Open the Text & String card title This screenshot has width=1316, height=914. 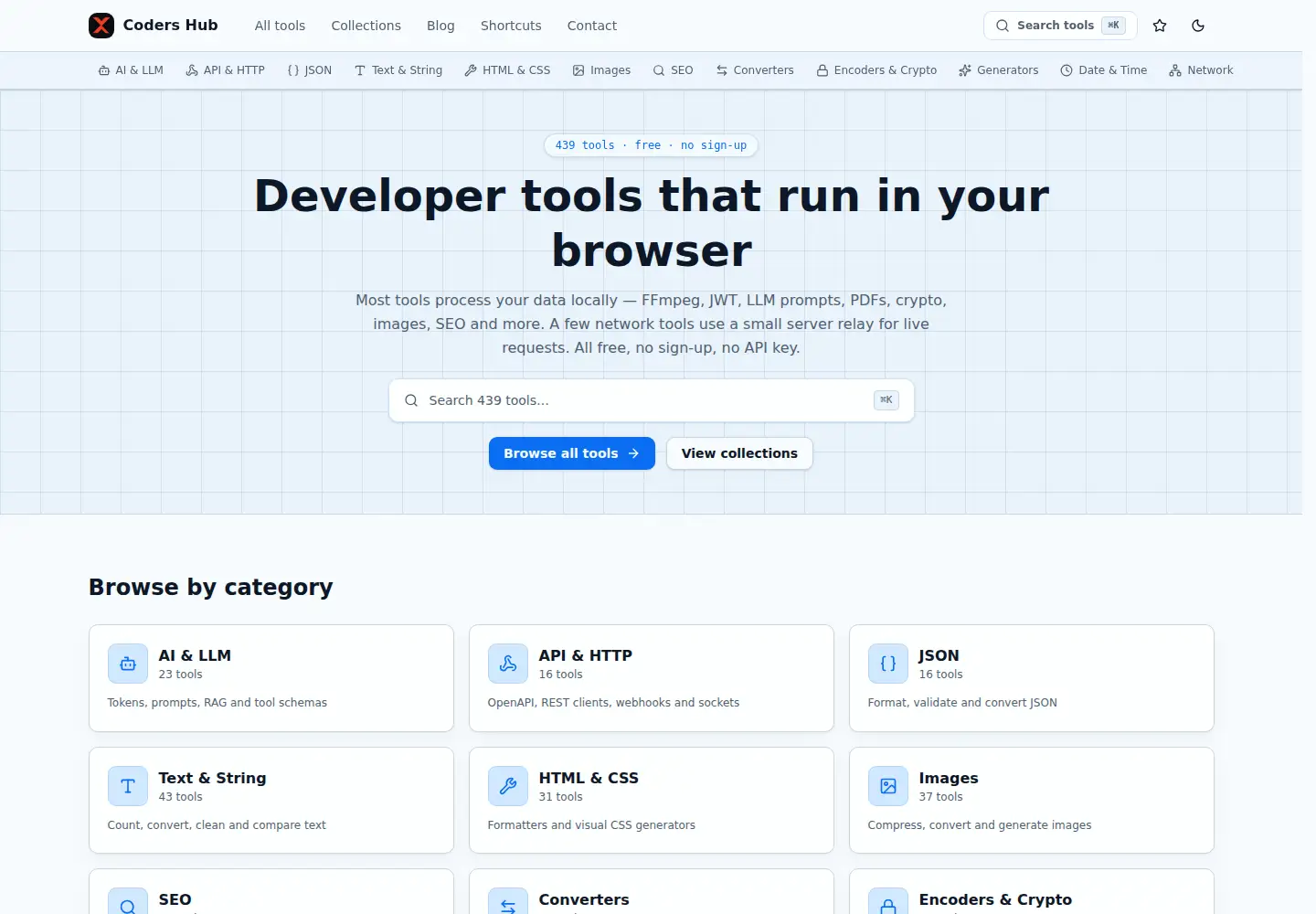(212, 778)
